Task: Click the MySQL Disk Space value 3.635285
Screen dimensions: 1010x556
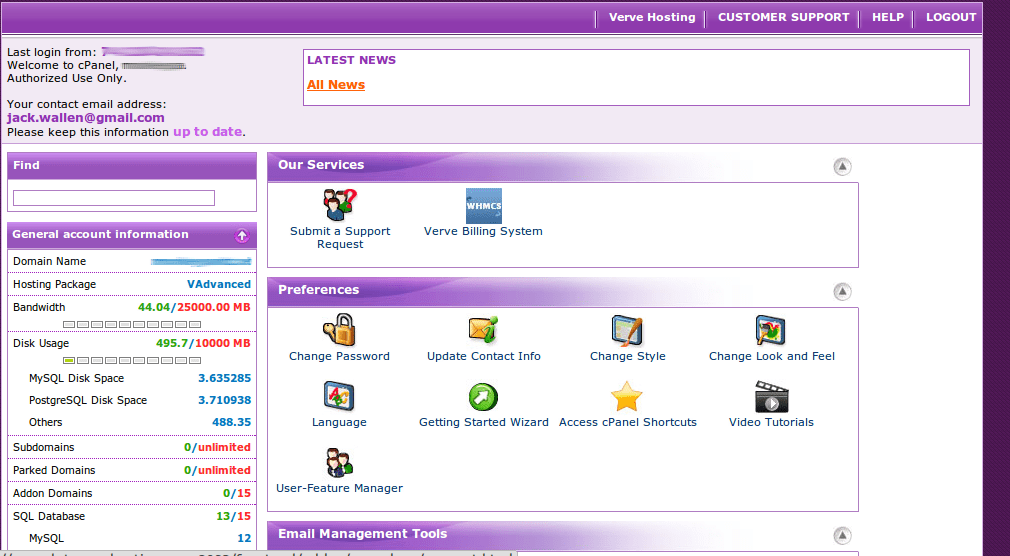Action: tap(224, 378)
